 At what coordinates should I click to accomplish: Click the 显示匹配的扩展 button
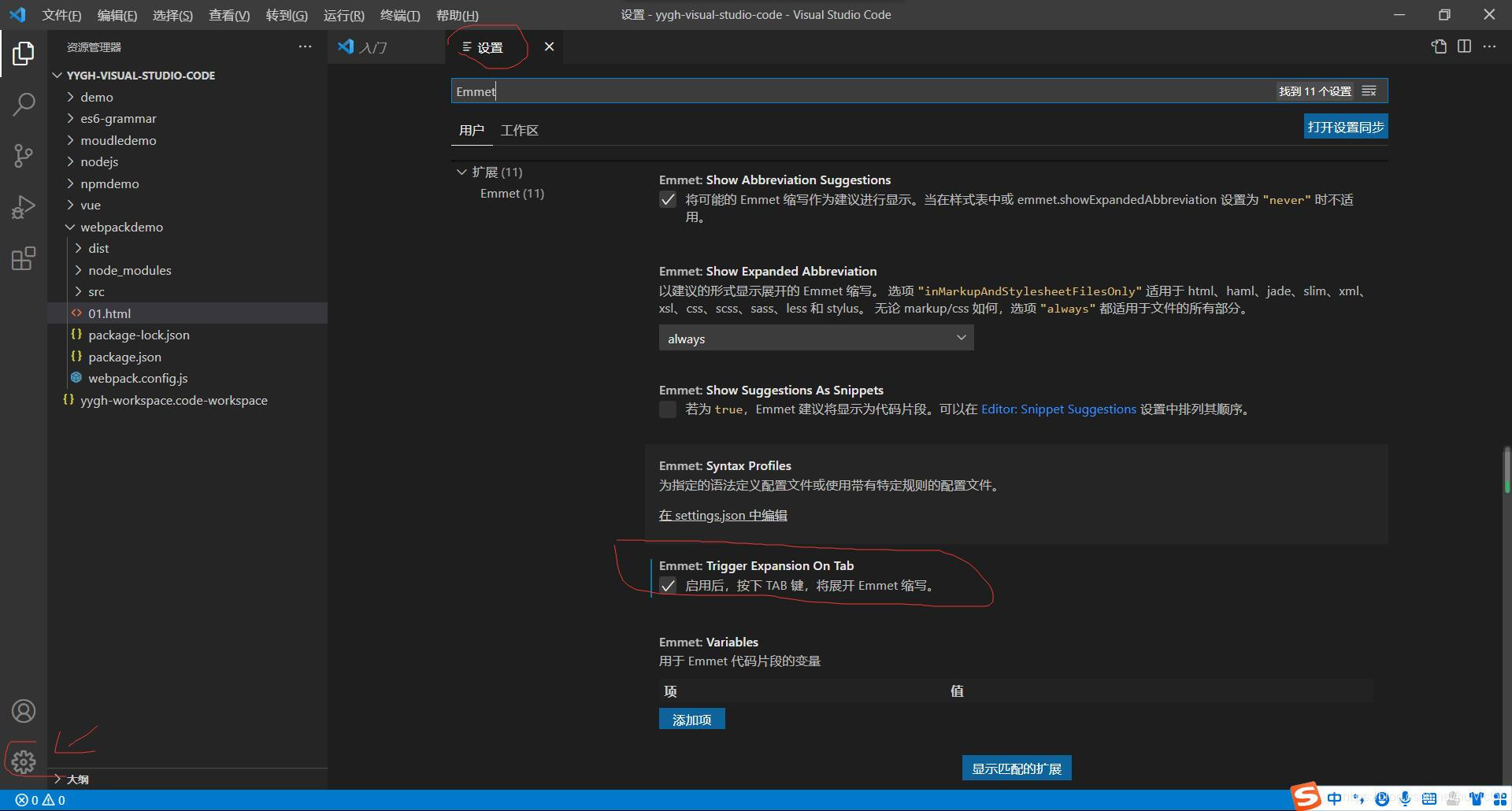tap(1017, 768)
